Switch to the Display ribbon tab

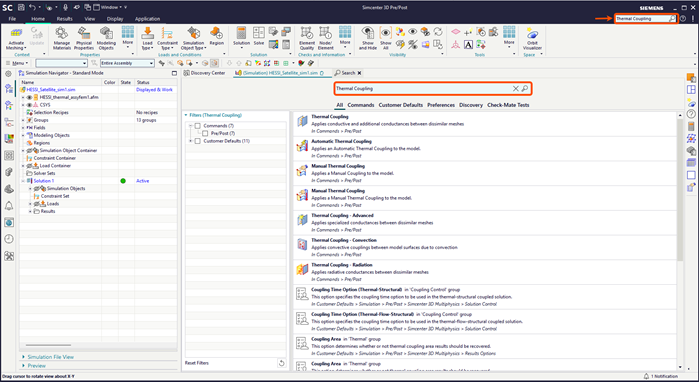(x=115, y=19)
